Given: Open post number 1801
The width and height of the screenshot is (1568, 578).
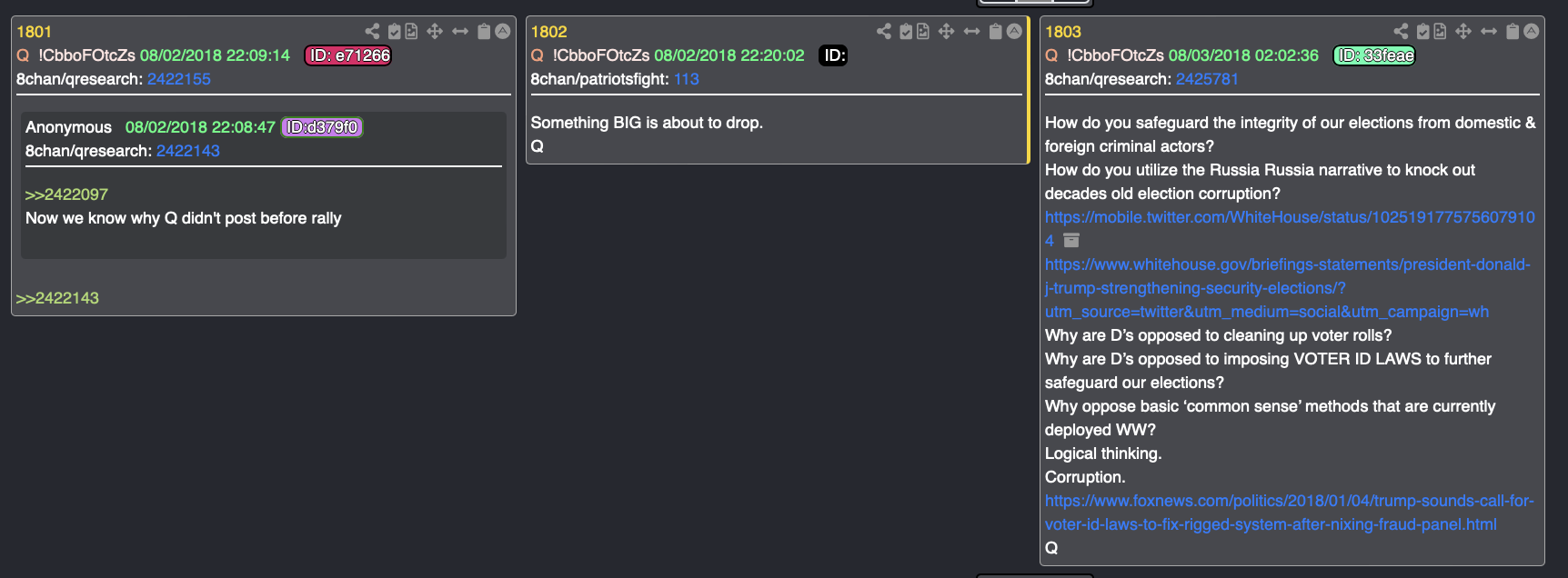Looking at the screenshot, I should pyautogui.click(x=34, y=32).
